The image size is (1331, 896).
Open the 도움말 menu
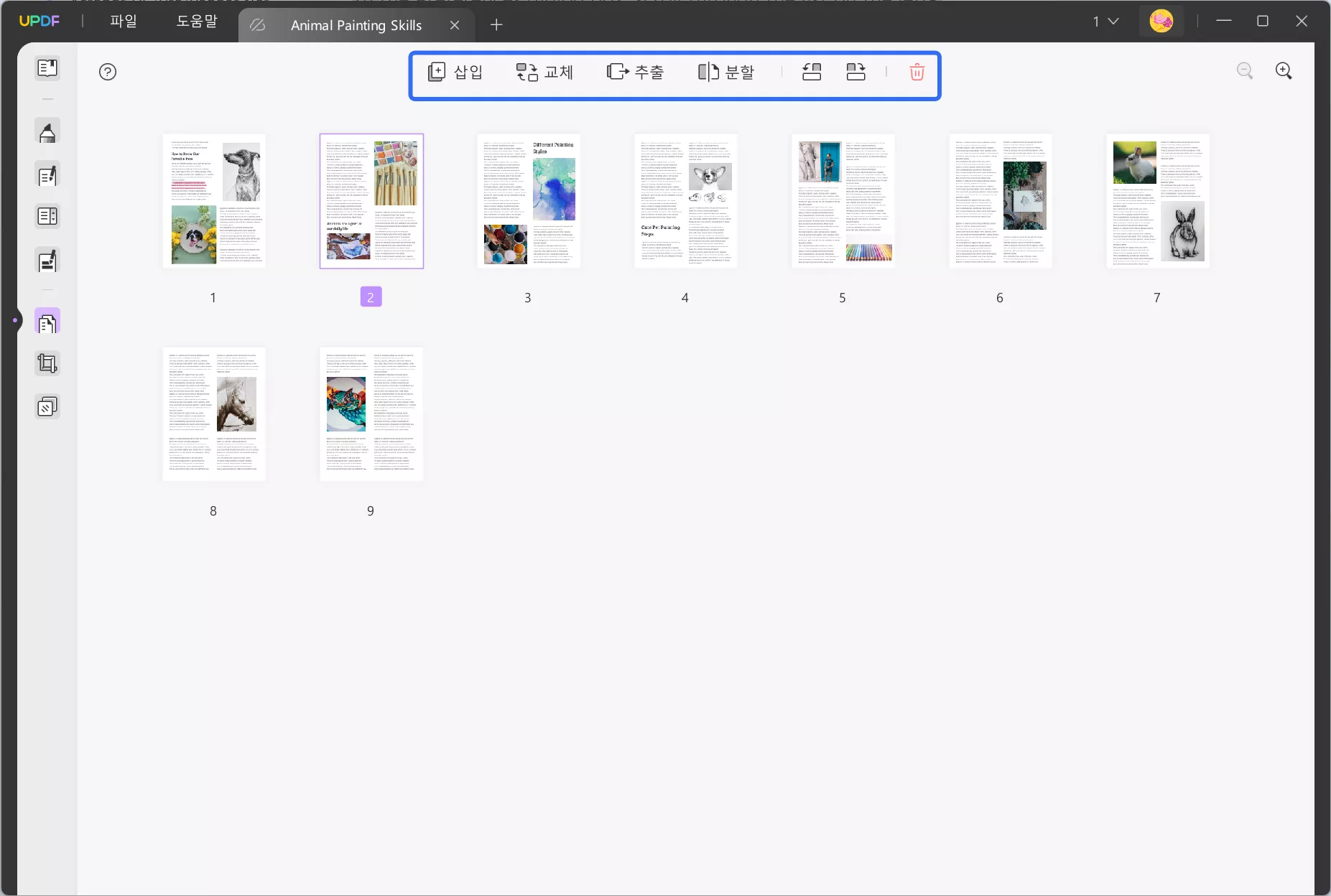pos(196,21)
